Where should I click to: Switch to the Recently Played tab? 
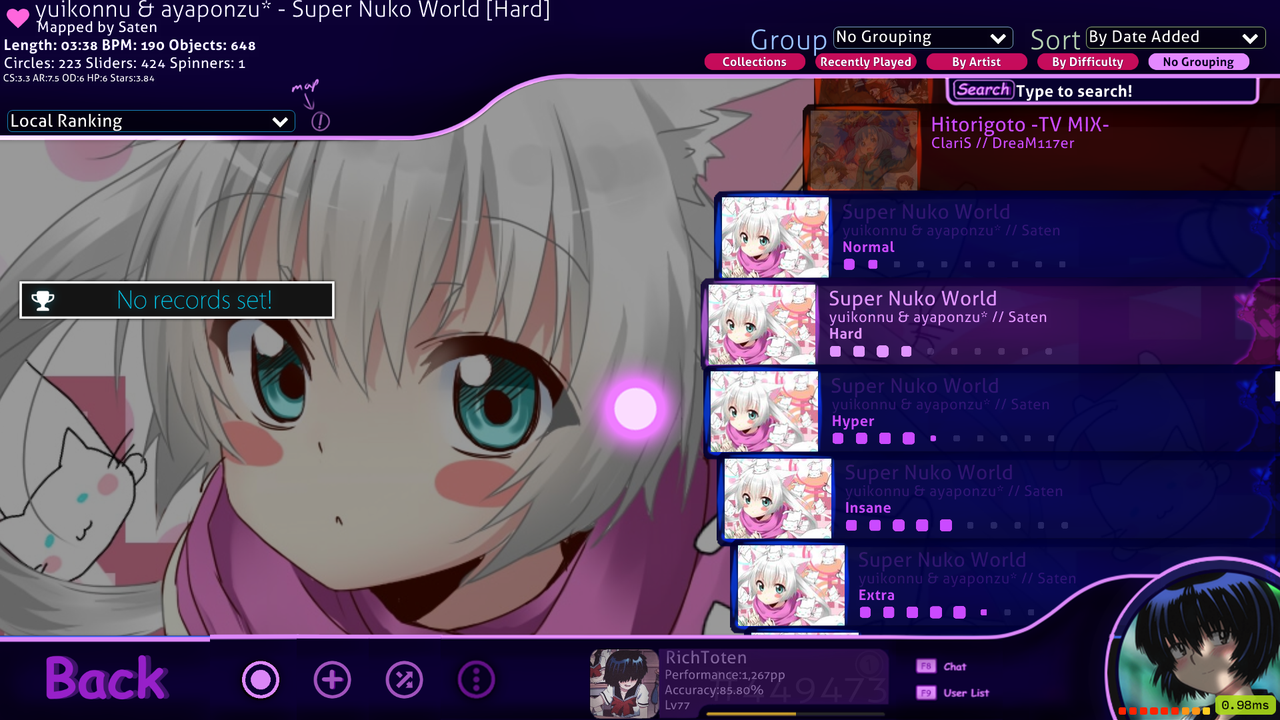click(866, 62)
